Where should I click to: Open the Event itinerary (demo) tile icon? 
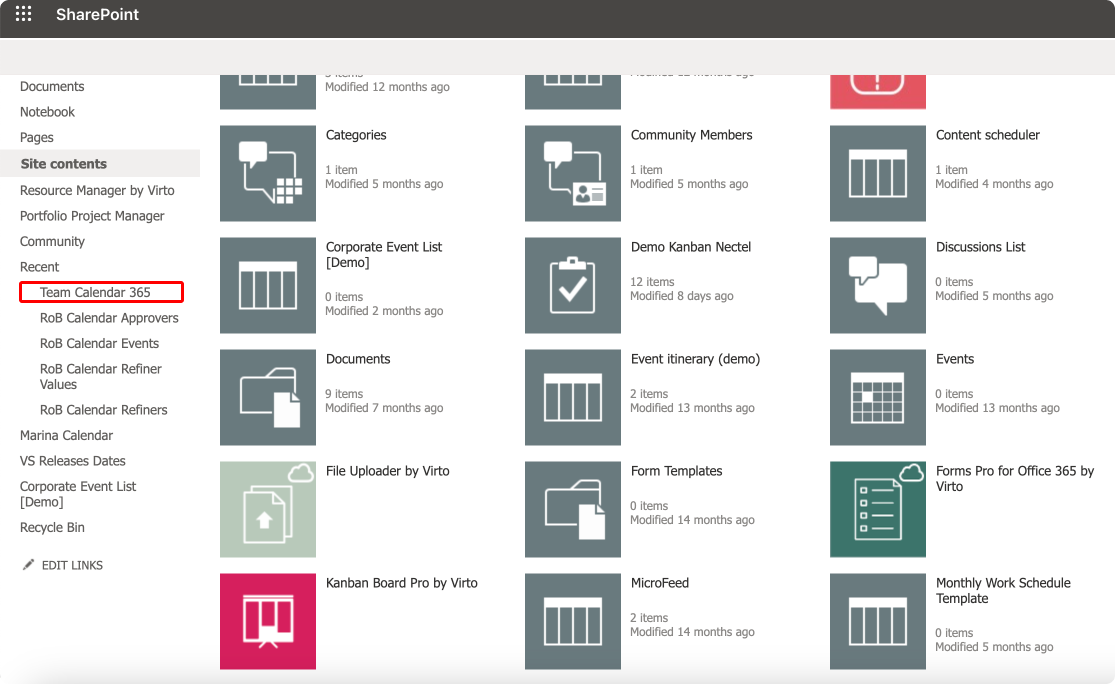tap(573, 397)
